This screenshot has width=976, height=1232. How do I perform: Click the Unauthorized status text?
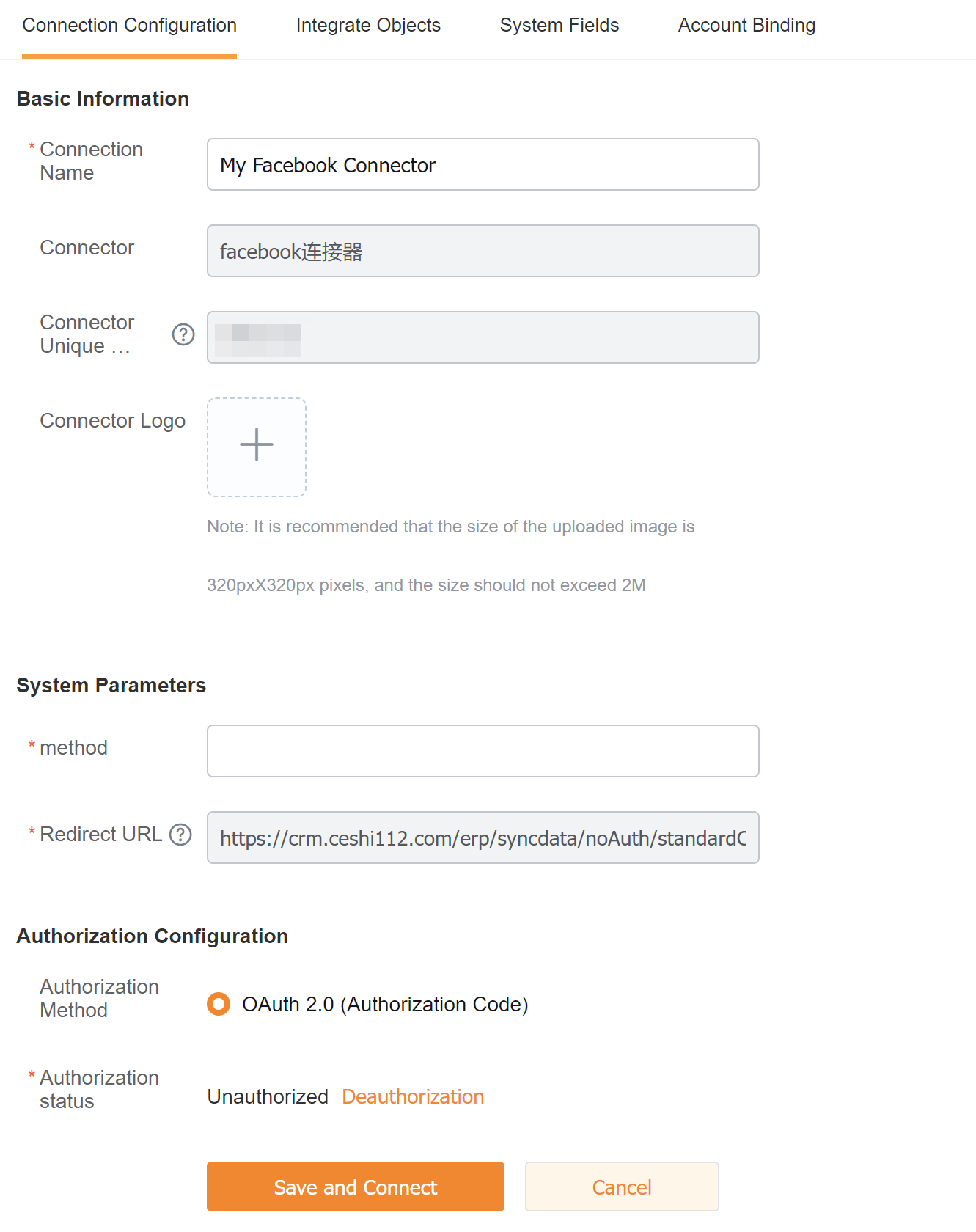coord(268,1097)
